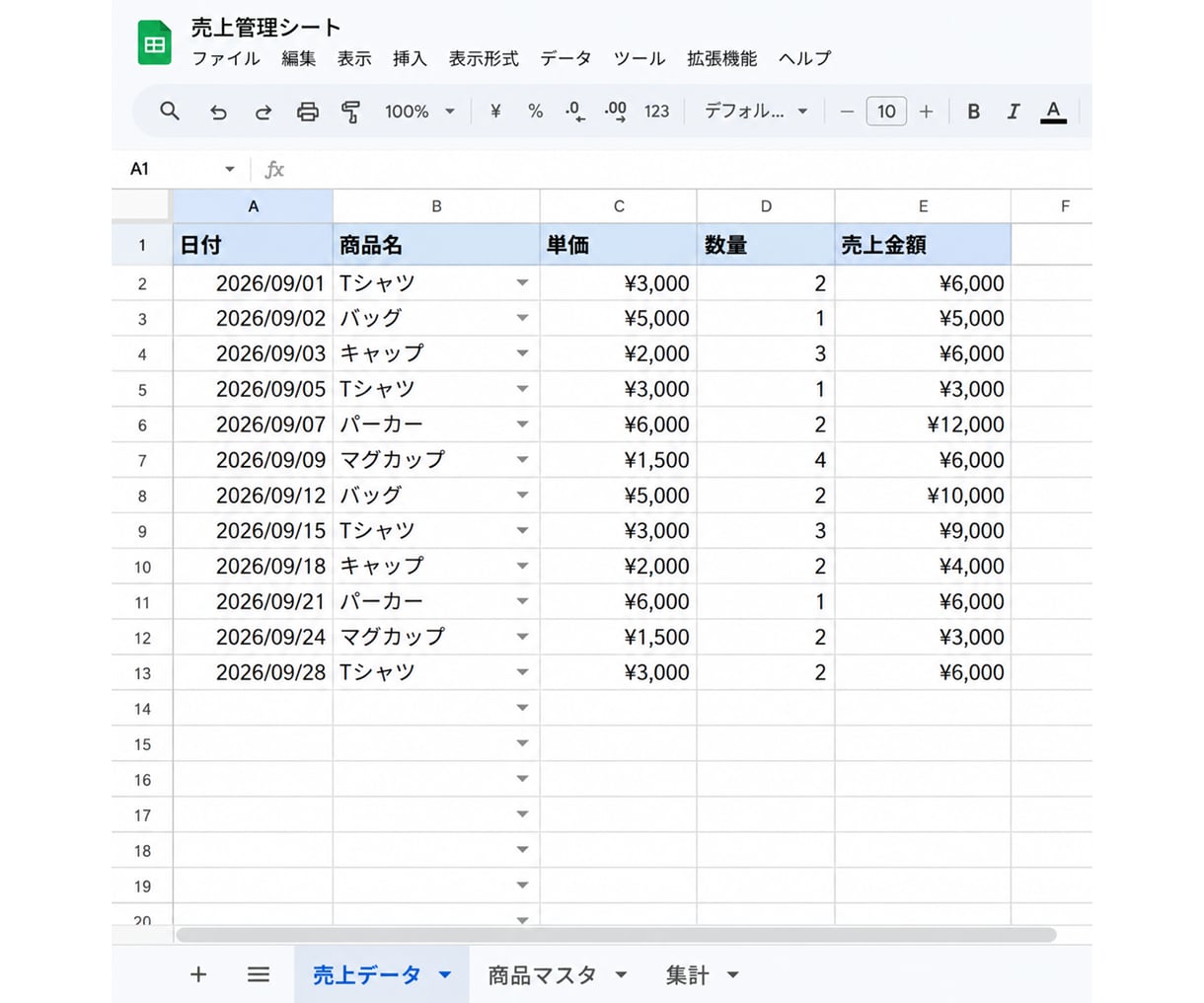Redo the last undone action
This screenshot has height=1003, width=1204.
click(263, 112)
